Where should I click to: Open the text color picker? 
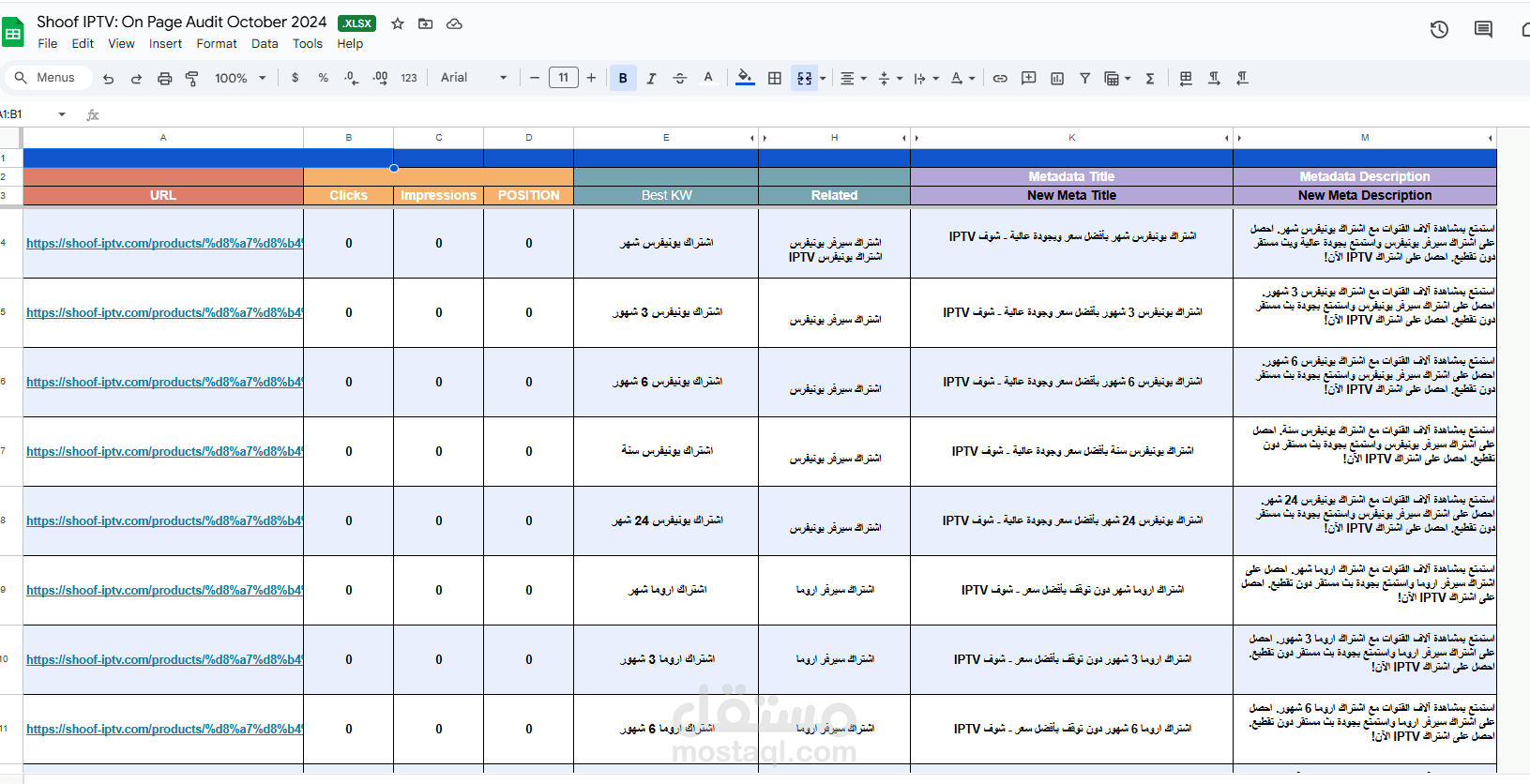708,79
